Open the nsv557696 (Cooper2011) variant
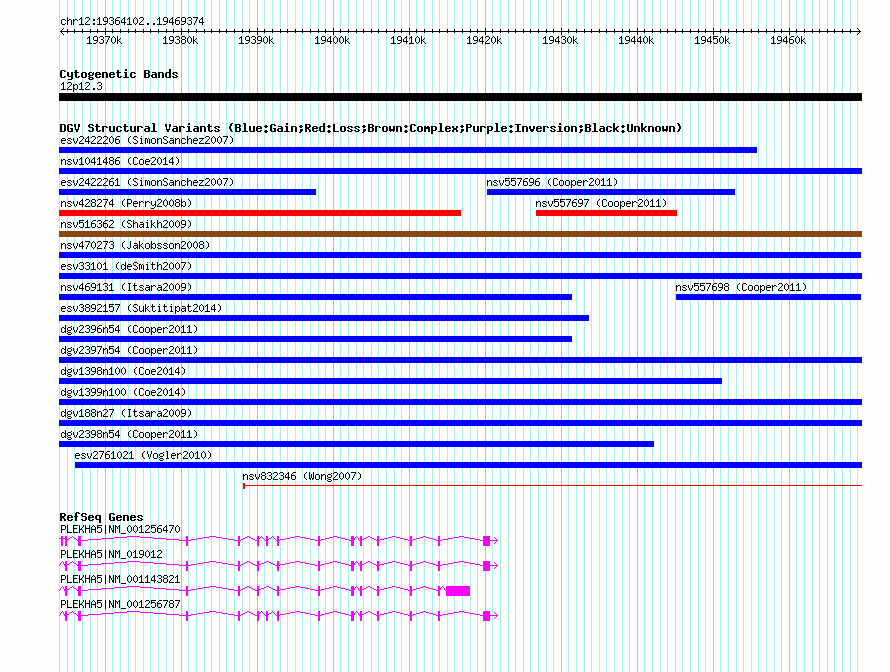Screen dimensions: 890x672 [x=611, y=192]
